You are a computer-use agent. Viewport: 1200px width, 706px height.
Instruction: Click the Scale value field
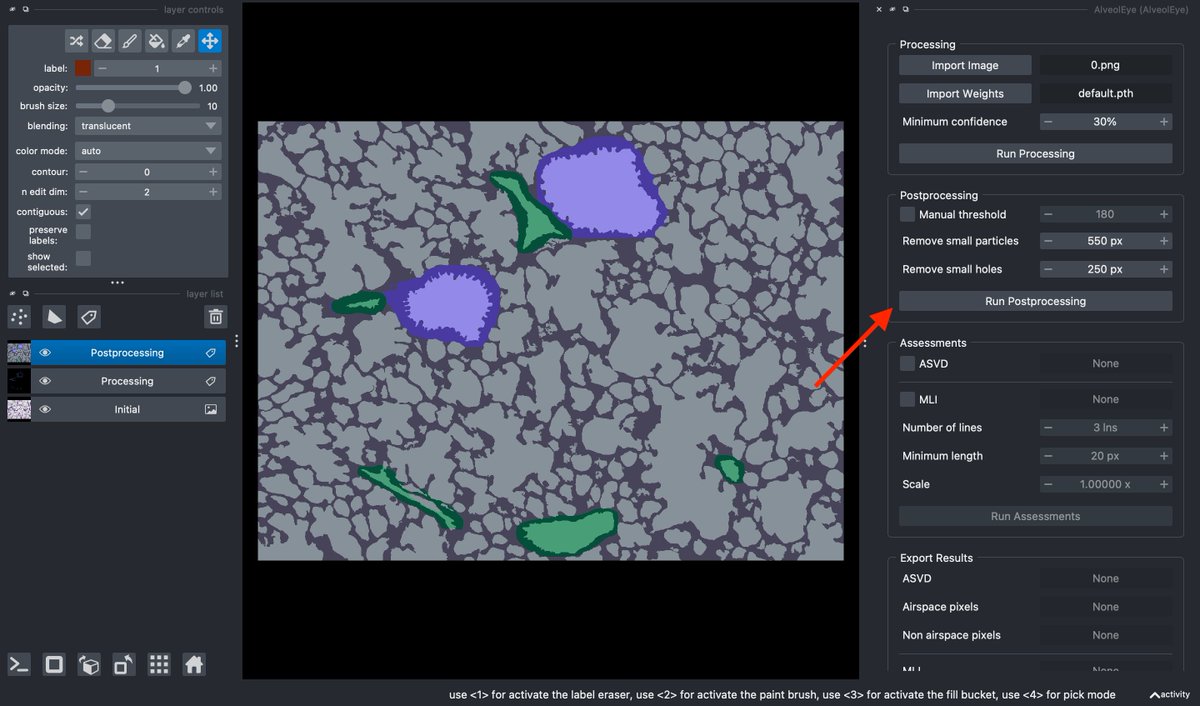[1105, 484]
